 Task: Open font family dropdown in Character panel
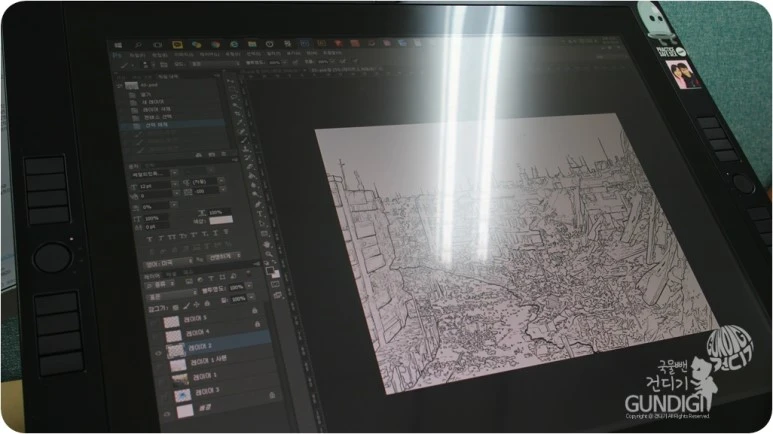175,173
